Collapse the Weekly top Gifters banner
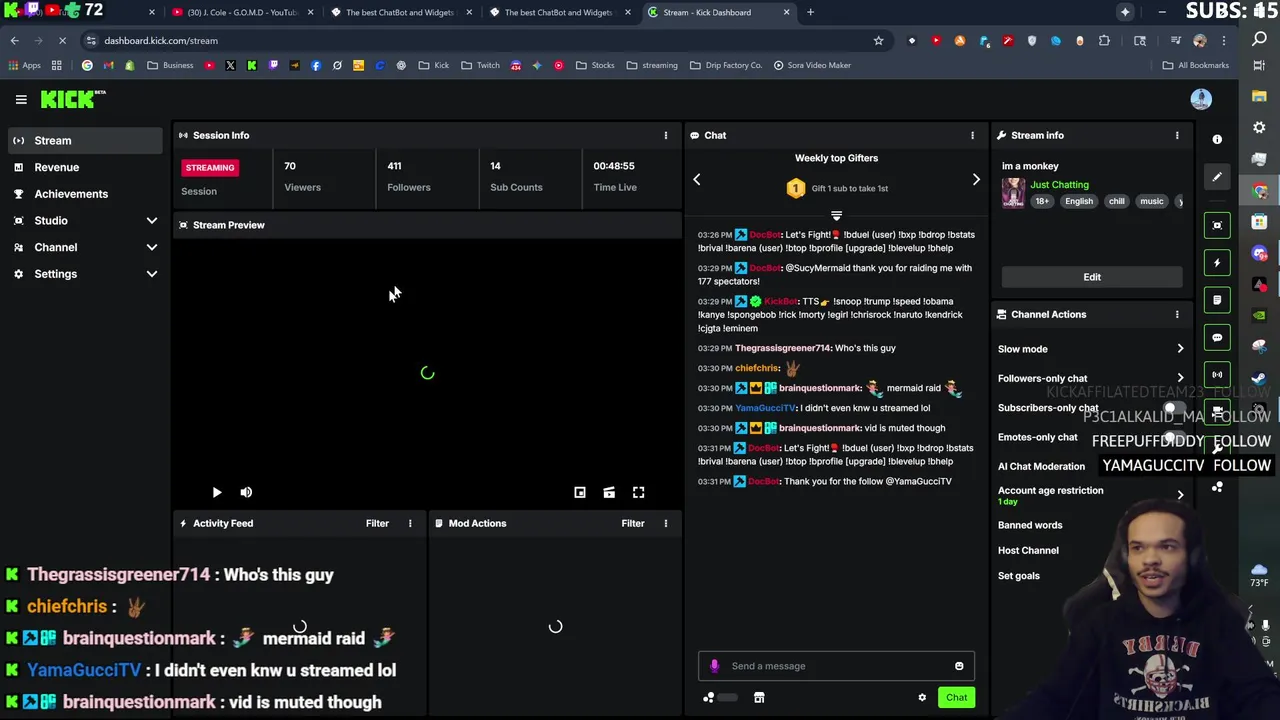Screen dimensions: 1280x720 836,215
